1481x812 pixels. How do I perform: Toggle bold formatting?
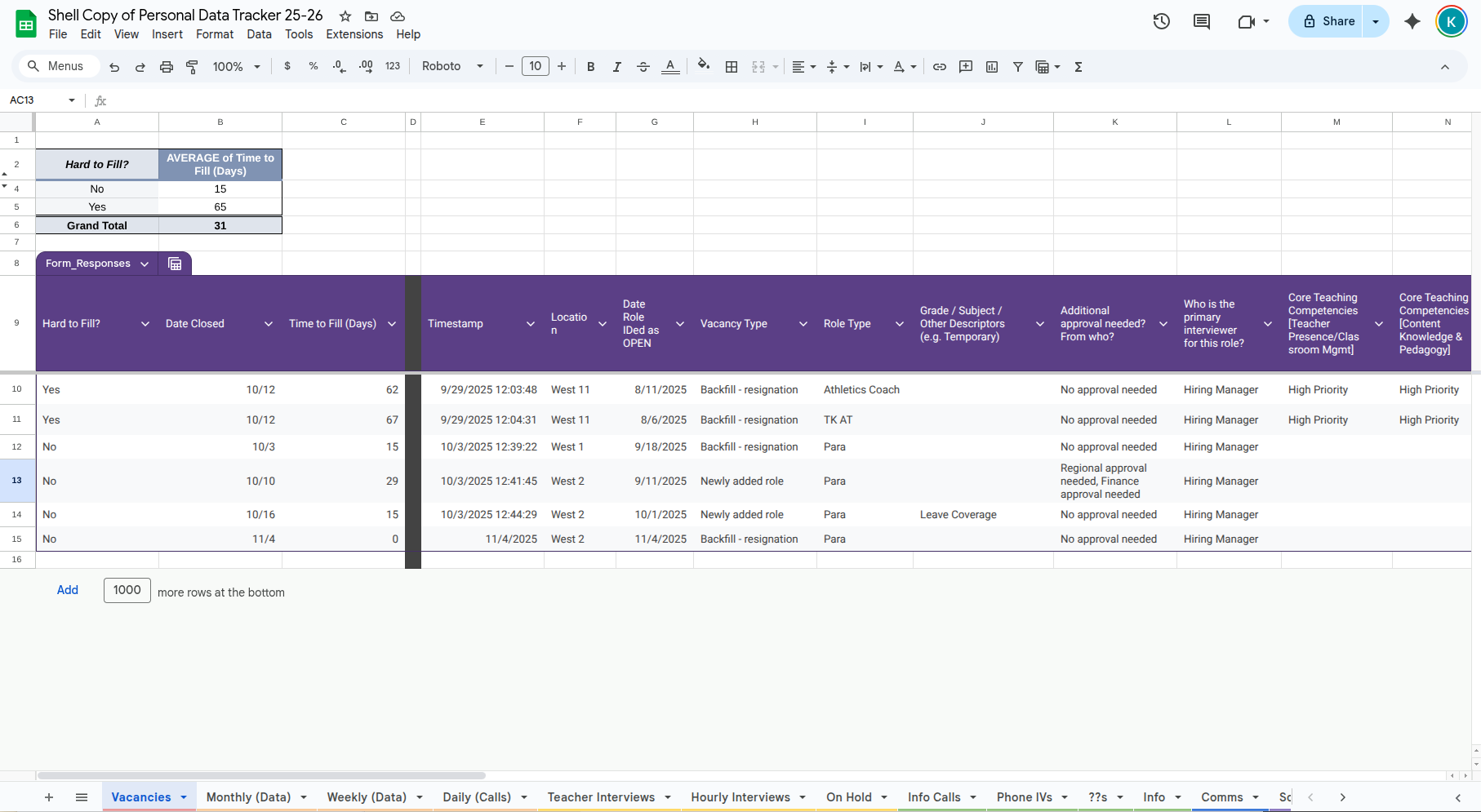590,66
